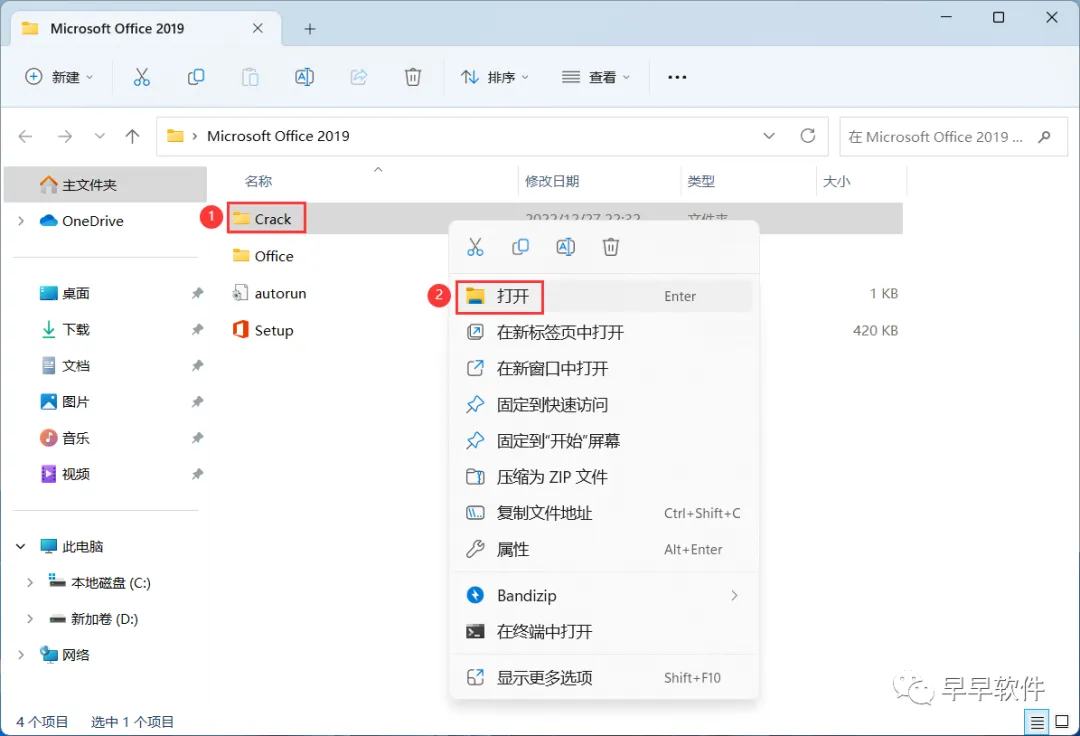Viewport: 1080px width, 736px height.
Task: Select 固定到快速访问 menu entry
Action: [x=604, y=405]
